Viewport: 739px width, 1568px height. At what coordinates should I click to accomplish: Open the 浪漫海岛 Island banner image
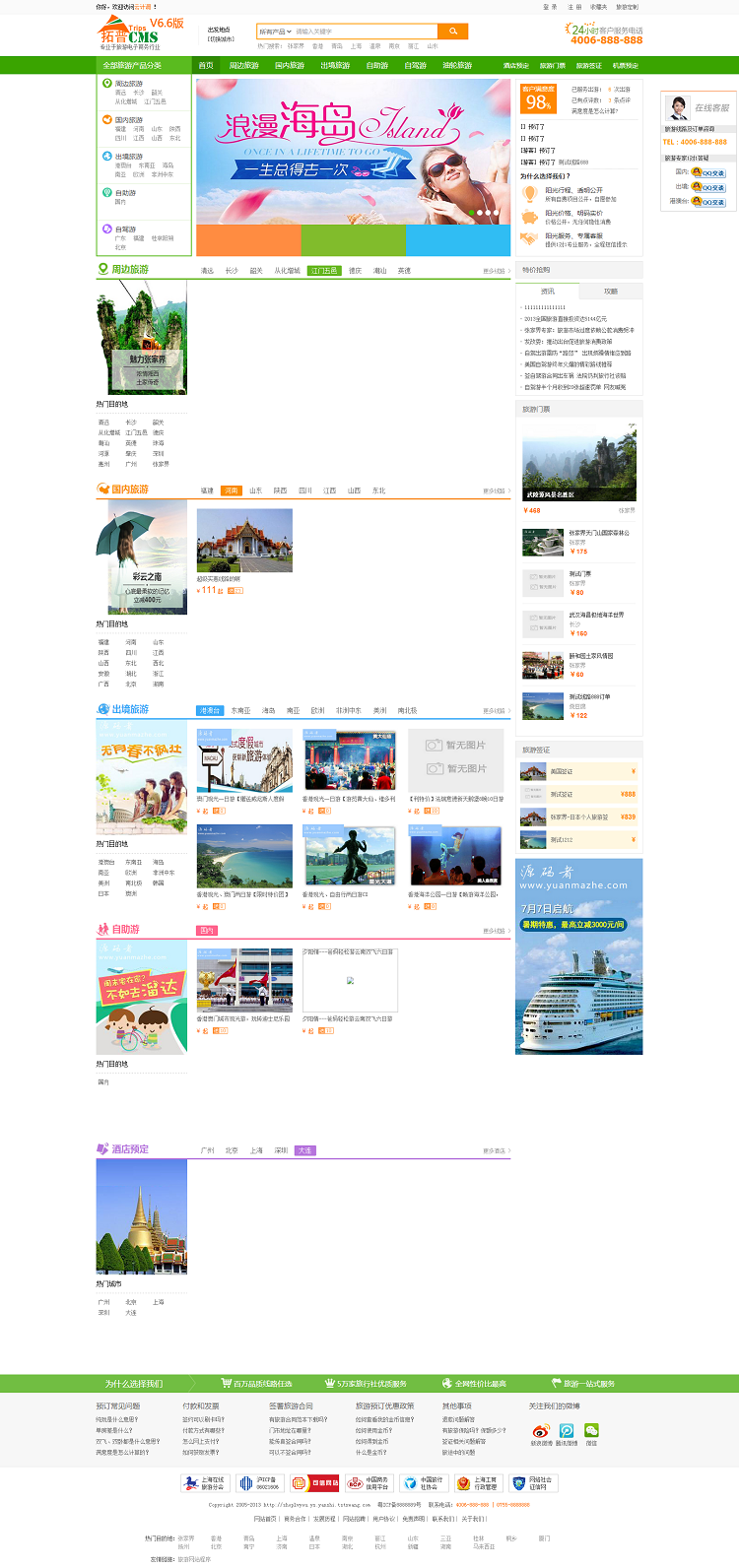pyautogui.click(x=354, y=152)
